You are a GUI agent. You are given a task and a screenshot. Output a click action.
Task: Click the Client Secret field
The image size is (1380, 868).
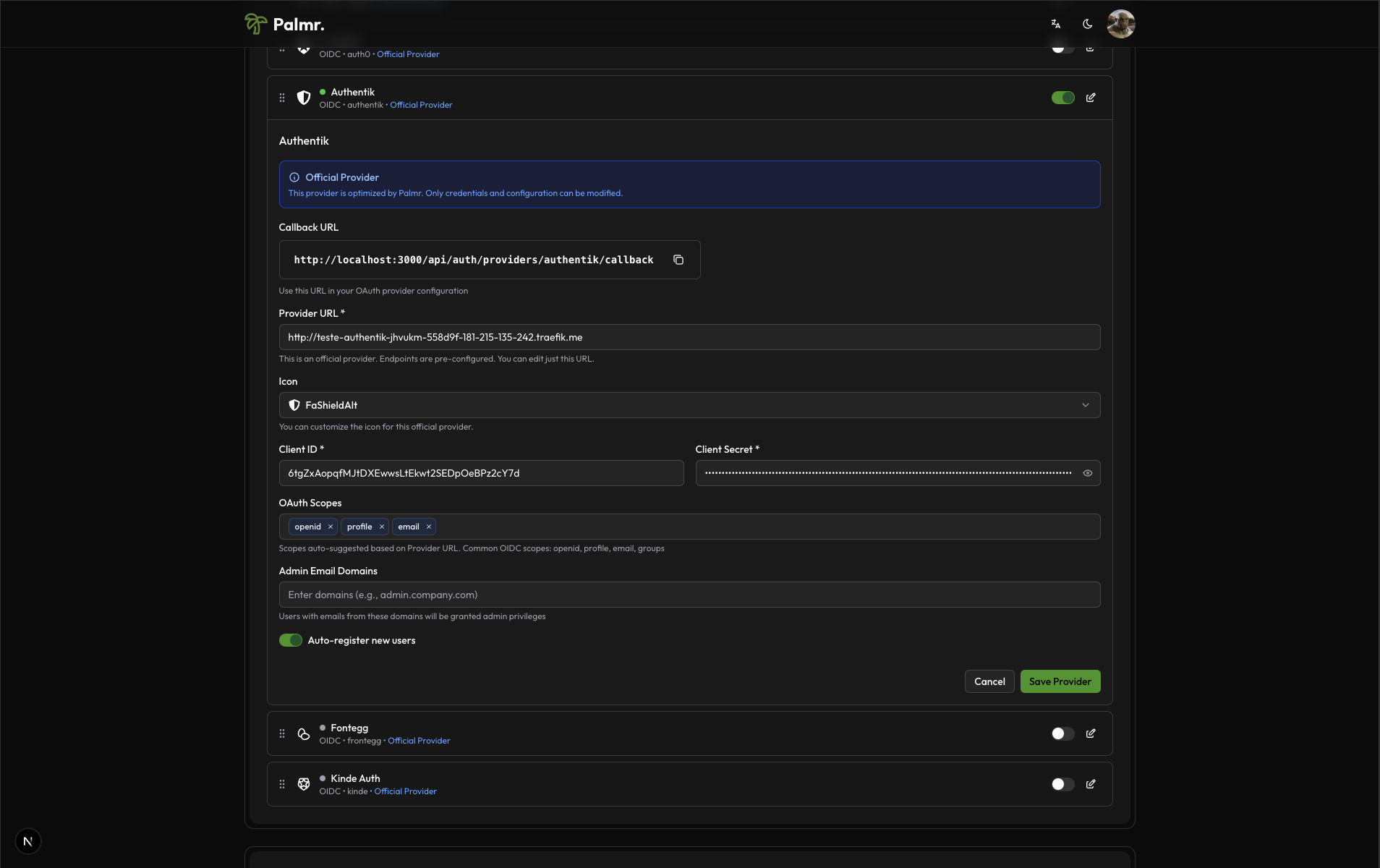pos(898,473)
